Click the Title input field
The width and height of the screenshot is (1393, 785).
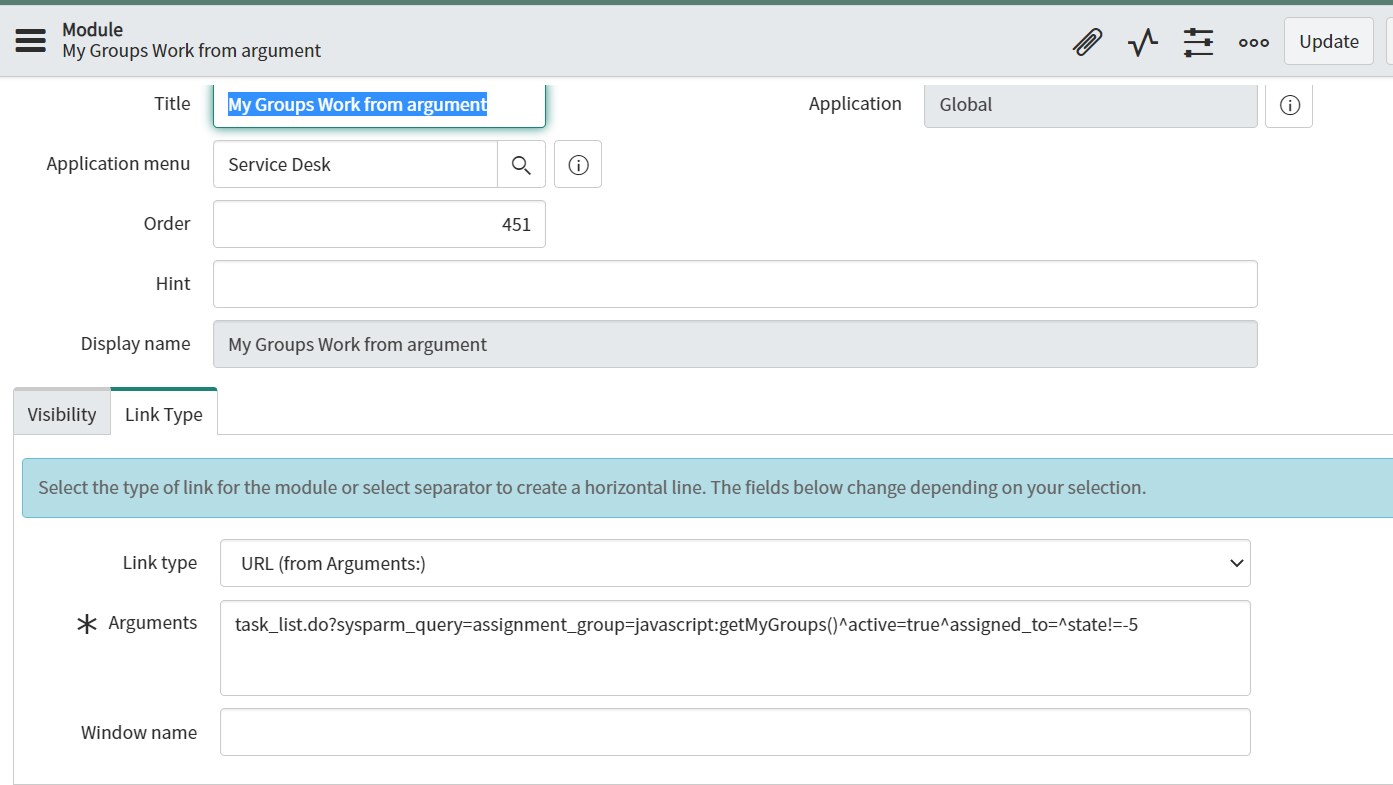point(379,104)
